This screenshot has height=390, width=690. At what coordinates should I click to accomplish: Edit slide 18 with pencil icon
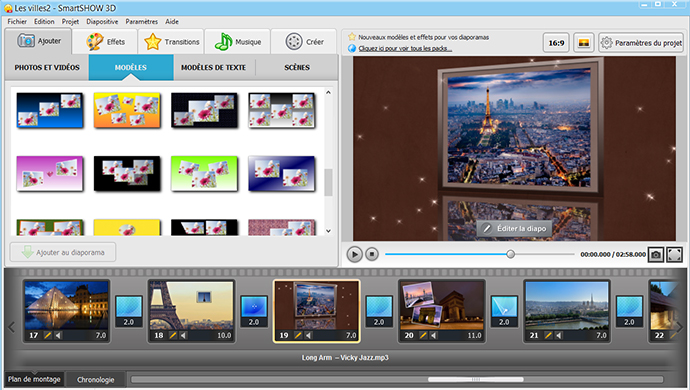pos(172,335)
